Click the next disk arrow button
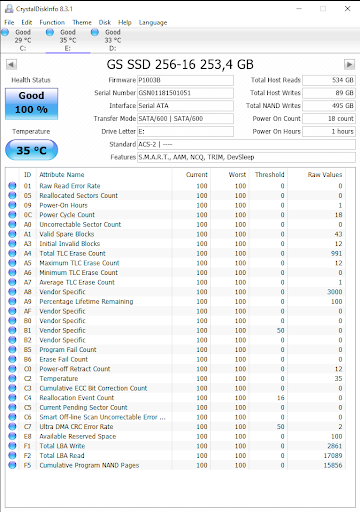Image resolution: width=360 pixels, height=512 pixels. point(349,64)
